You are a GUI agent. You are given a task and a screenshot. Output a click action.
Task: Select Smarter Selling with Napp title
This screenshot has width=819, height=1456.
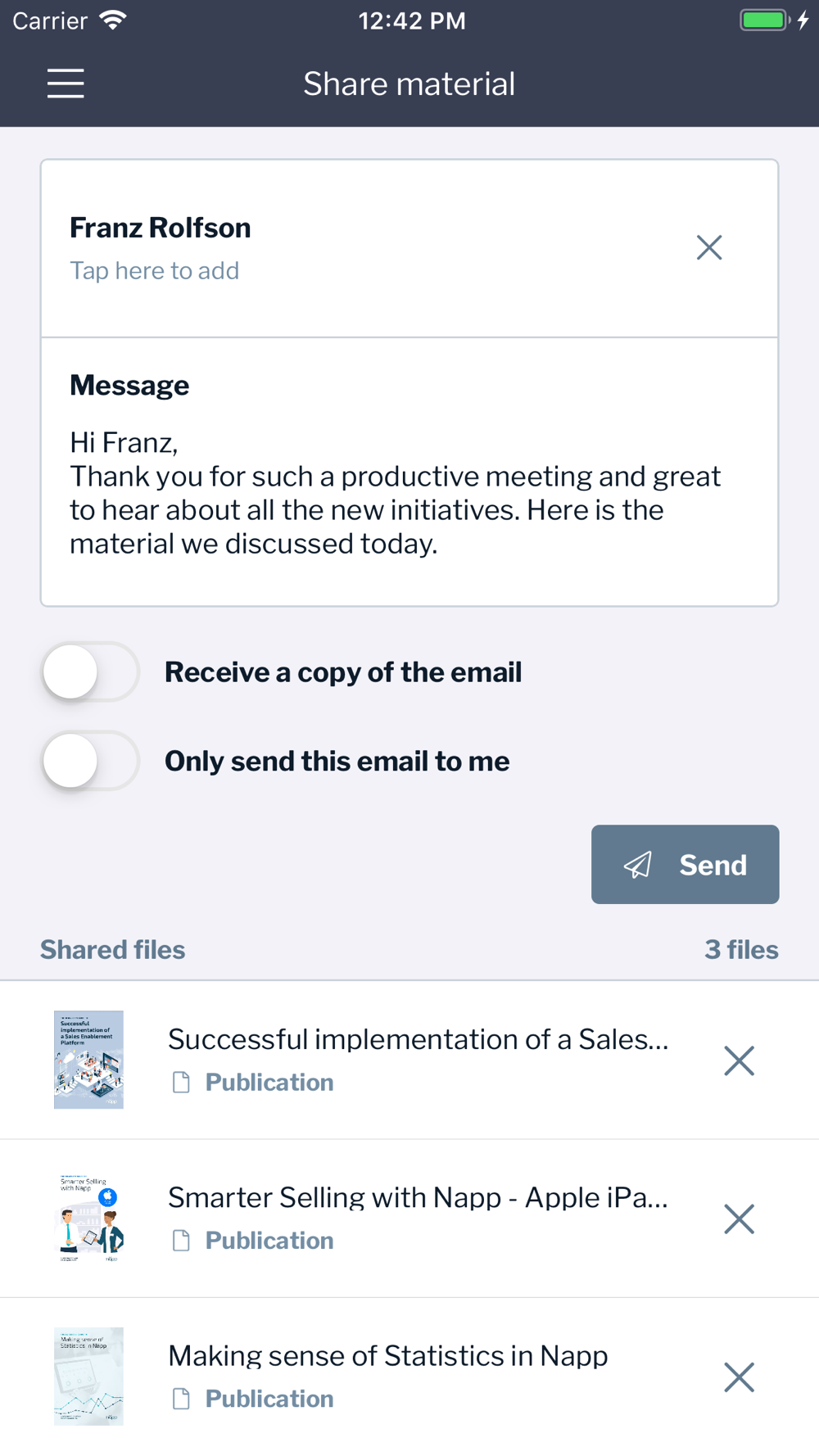point(418,1197)
